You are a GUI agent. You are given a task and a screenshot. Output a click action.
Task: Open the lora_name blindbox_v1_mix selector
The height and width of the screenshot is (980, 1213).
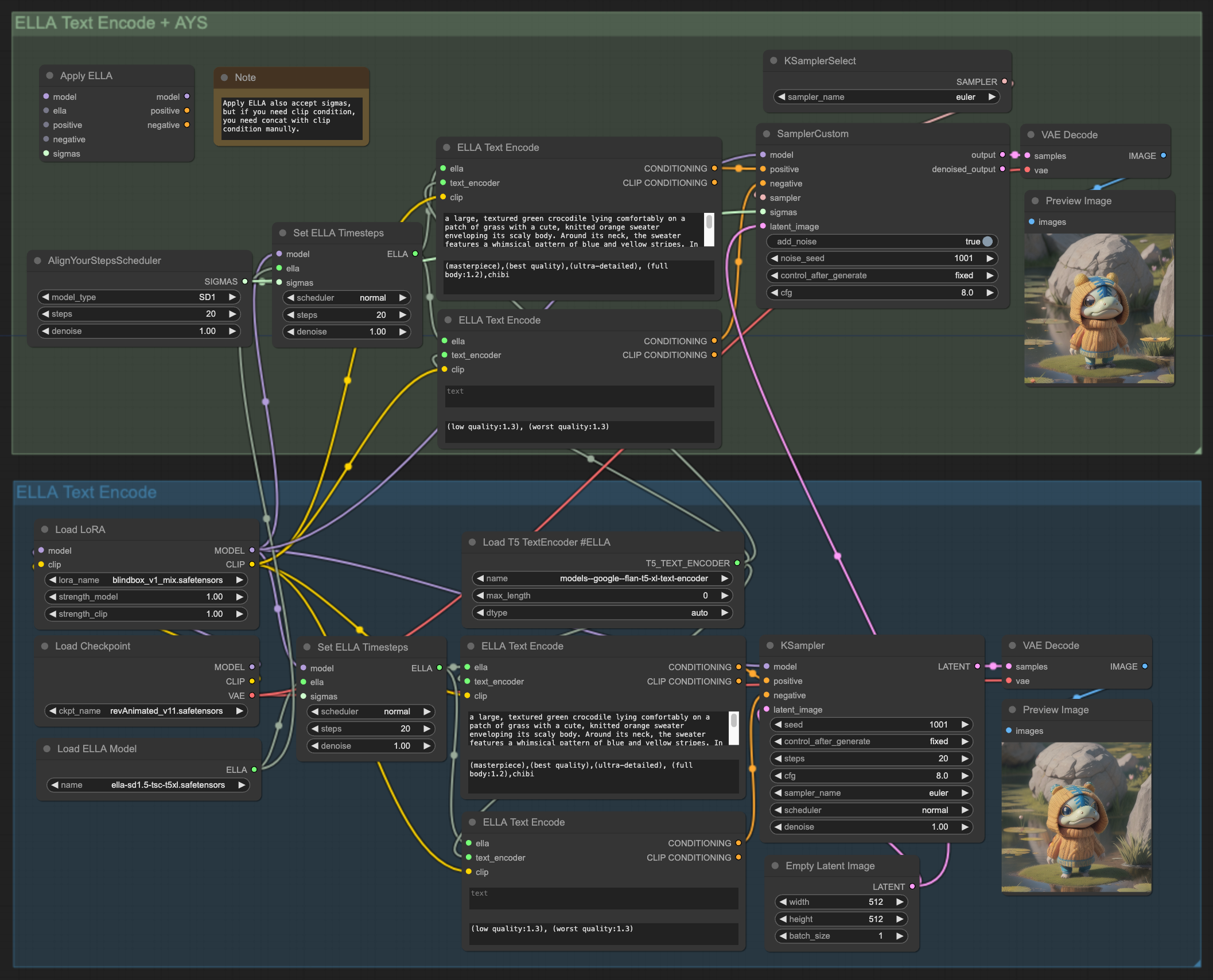click(146, 580)
